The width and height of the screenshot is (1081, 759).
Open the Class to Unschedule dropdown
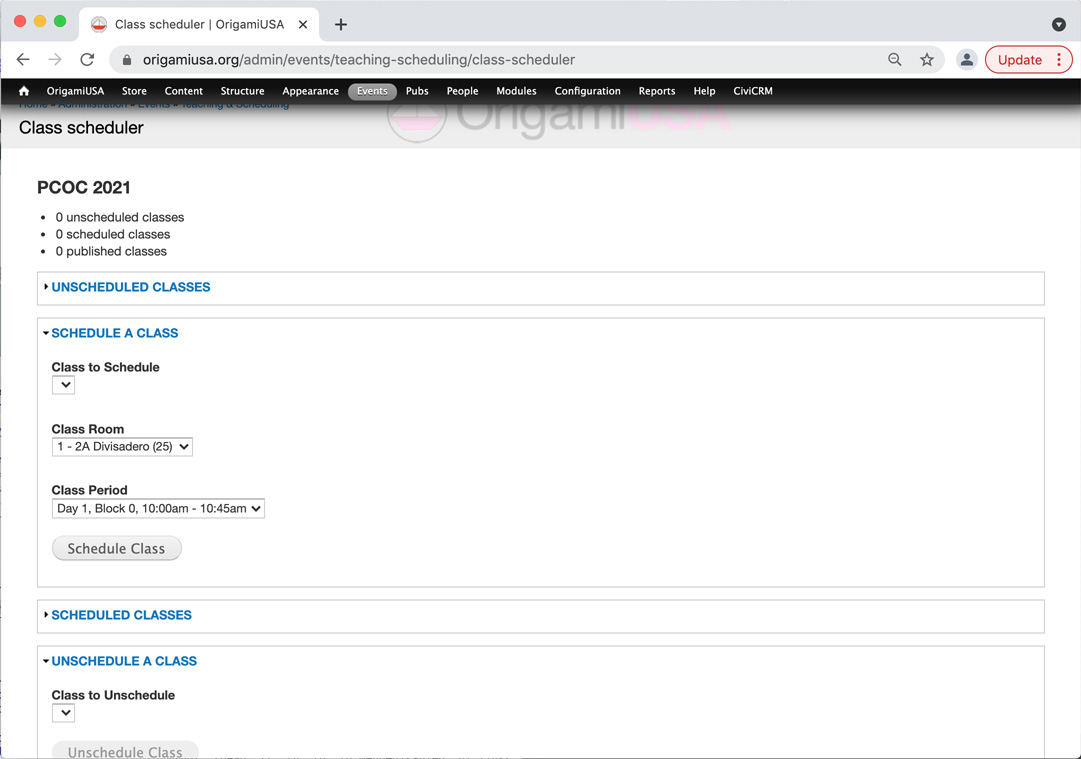tap(64, 713)
